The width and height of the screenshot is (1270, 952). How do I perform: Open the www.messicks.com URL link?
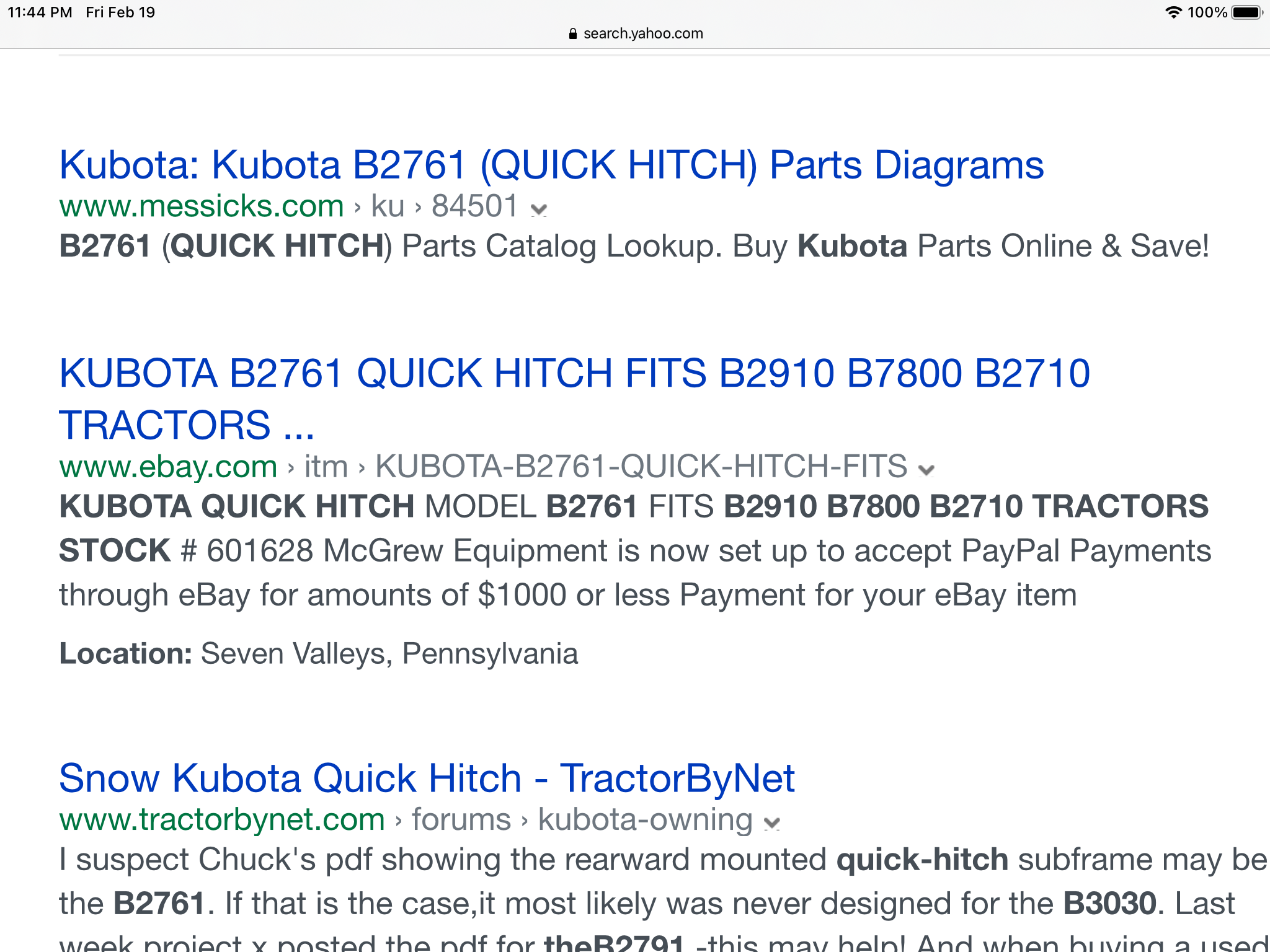click(x=202, y=206)
